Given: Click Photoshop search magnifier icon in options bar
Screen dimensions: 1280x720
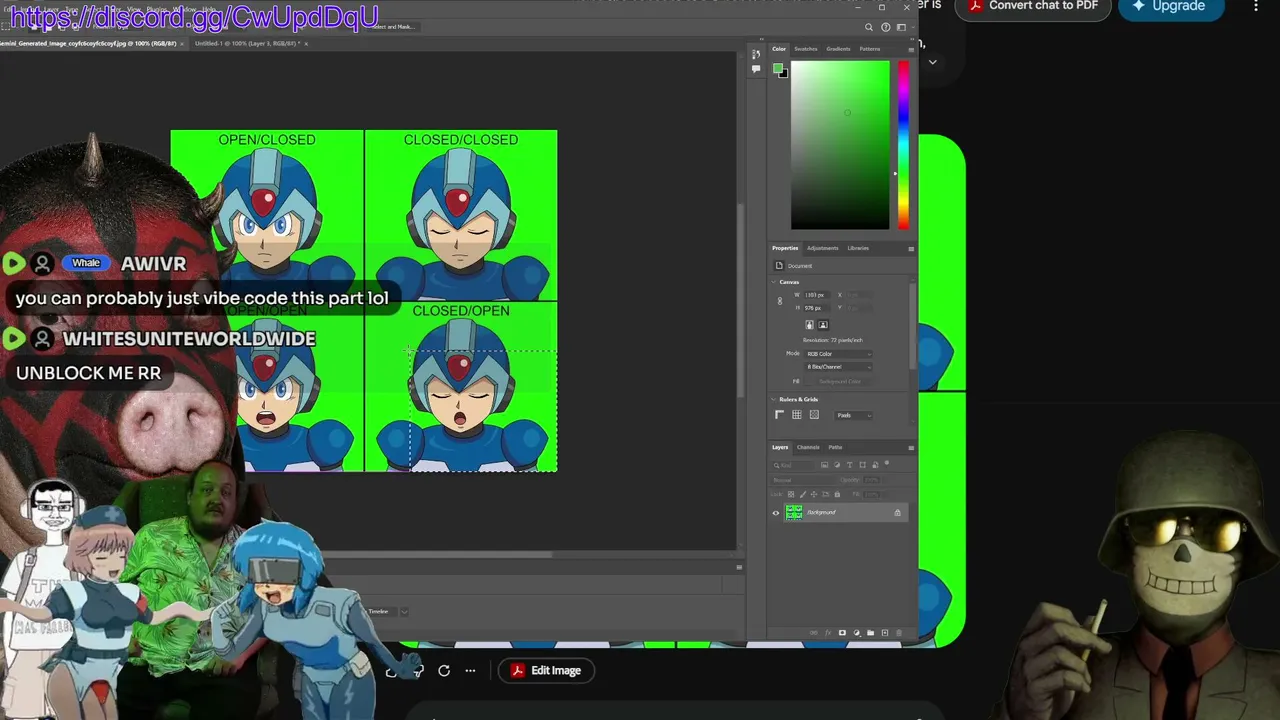Looking at the screenshot, I should pos(869,27).
